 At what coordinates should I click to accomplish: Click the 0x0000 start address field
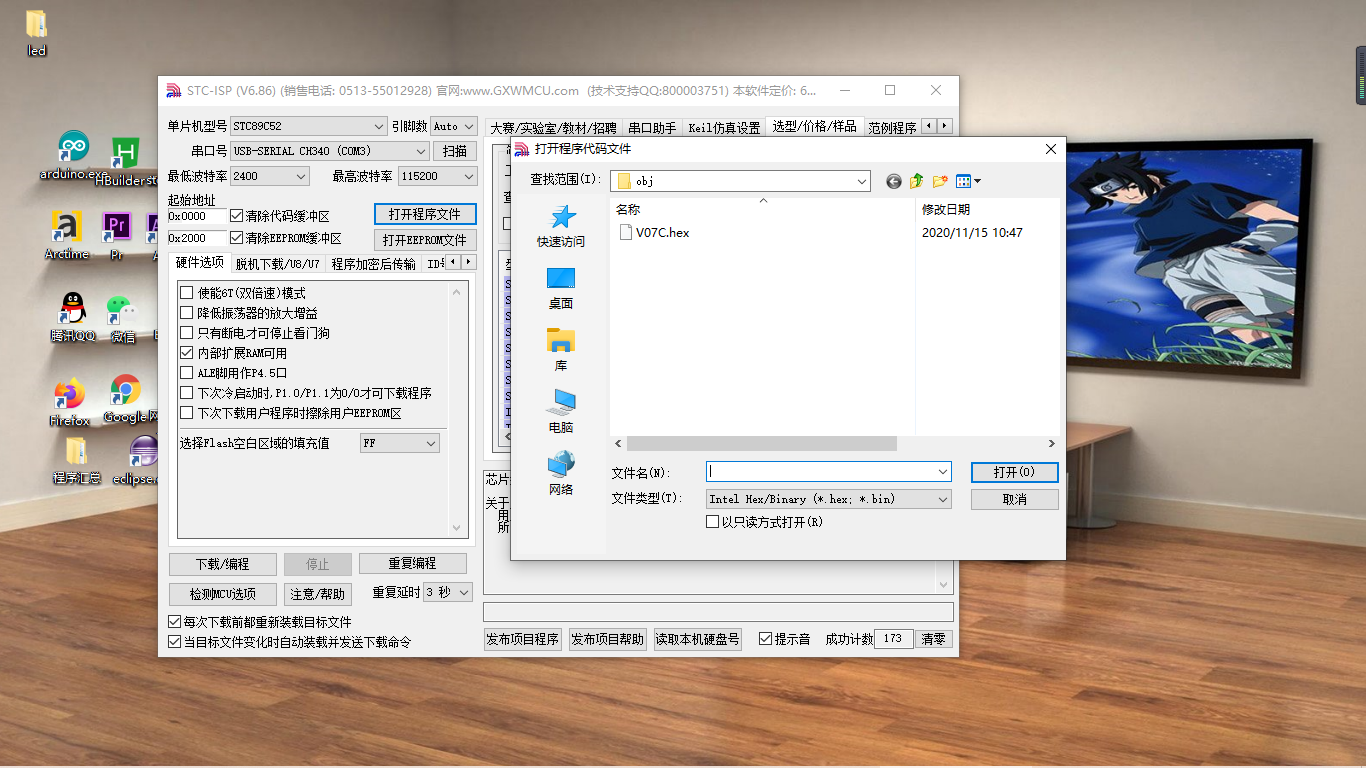(196, 216)
